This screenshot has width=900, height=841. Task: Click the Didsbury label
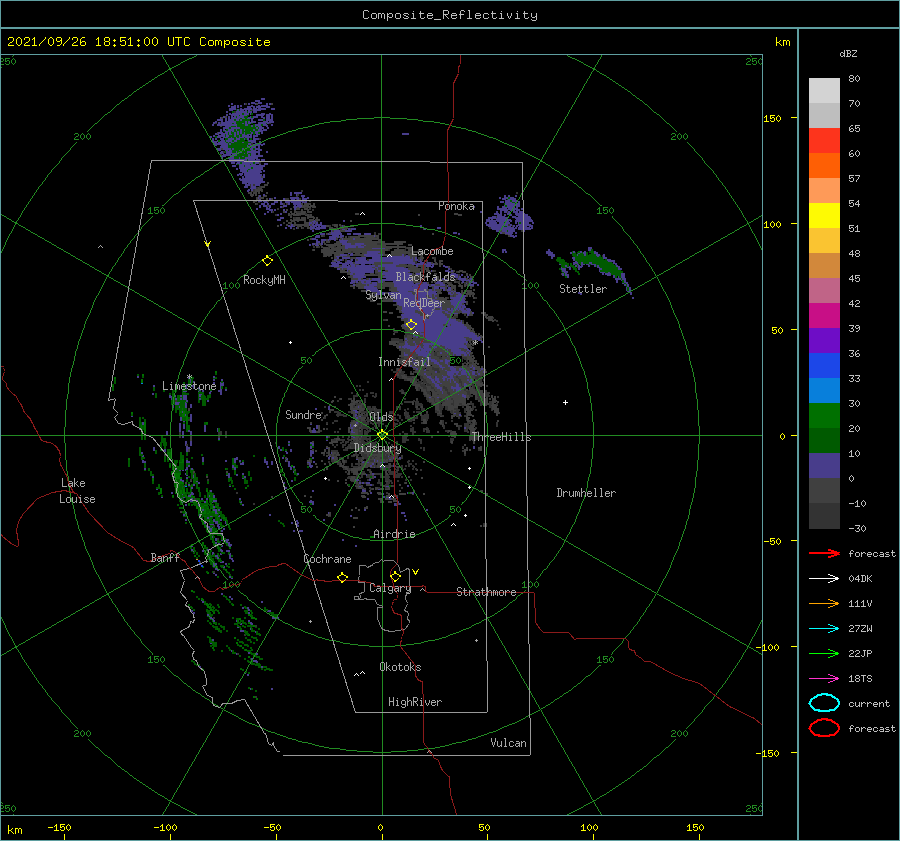tap(377, 448)
